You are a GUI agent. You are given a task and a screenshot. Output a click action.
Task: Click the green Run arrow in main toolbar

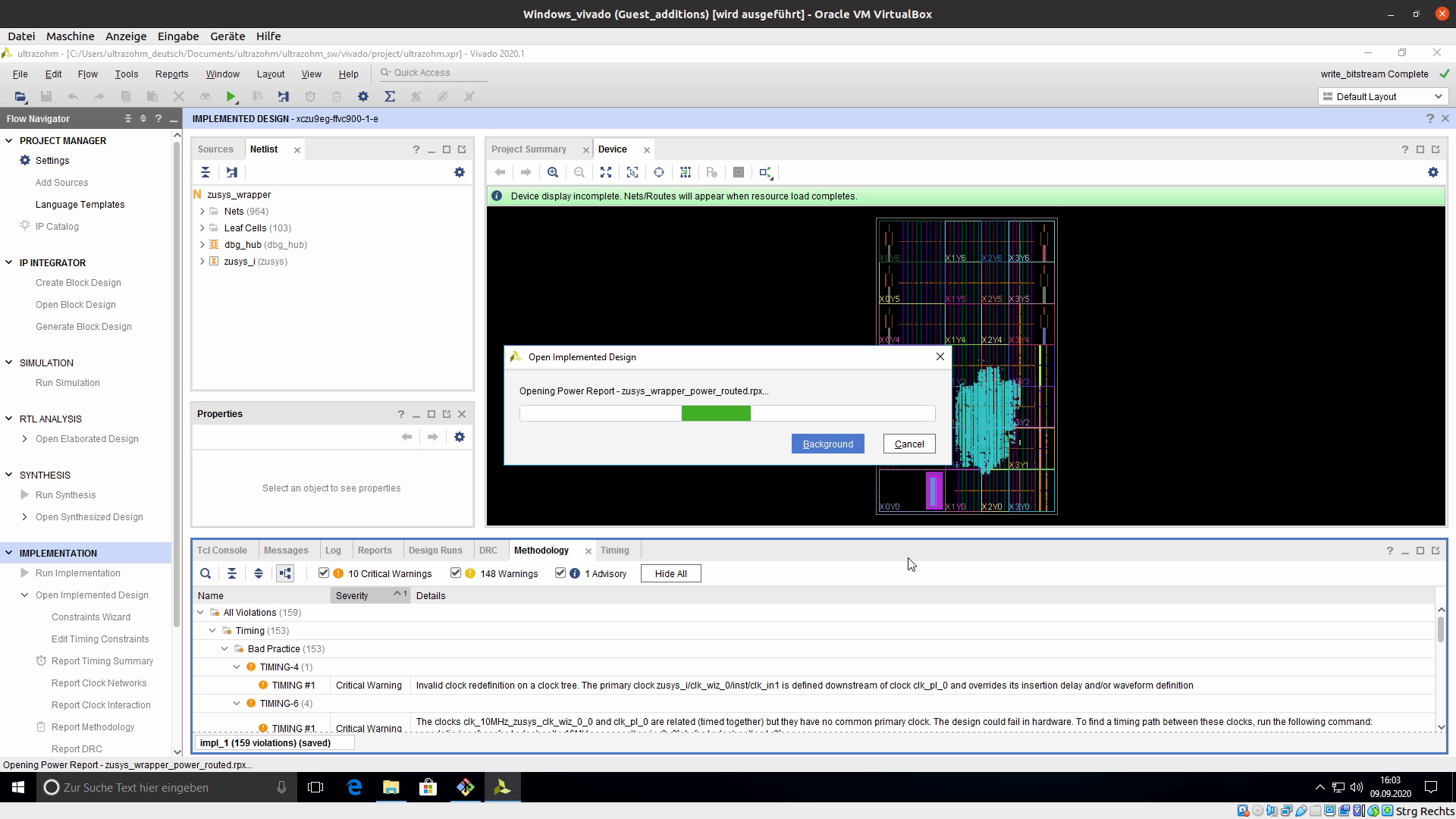pyautogui.click(x=231, y=96)
